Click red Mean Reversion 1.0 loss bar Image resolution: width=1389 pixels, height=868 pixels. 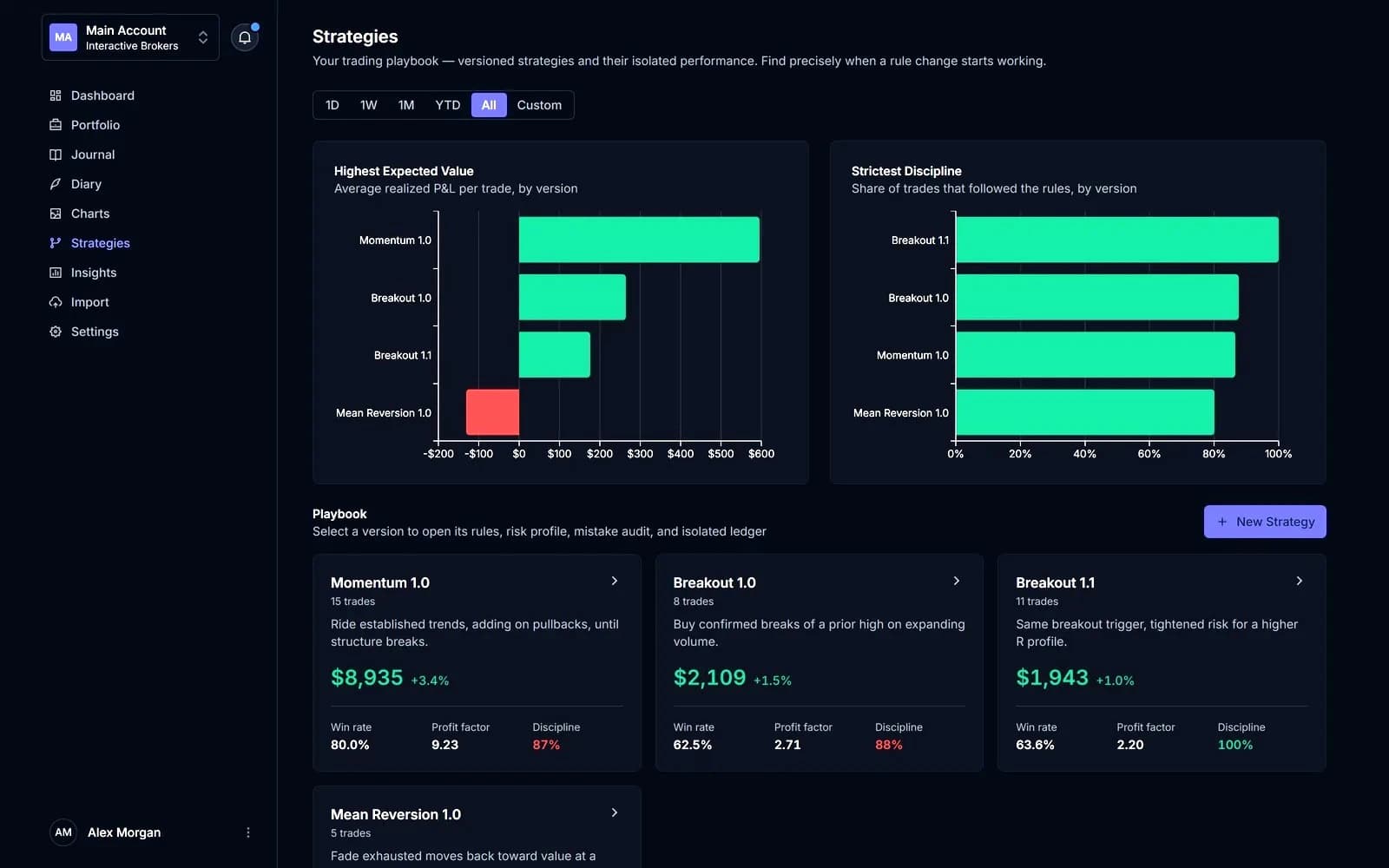tap(492, 412)
